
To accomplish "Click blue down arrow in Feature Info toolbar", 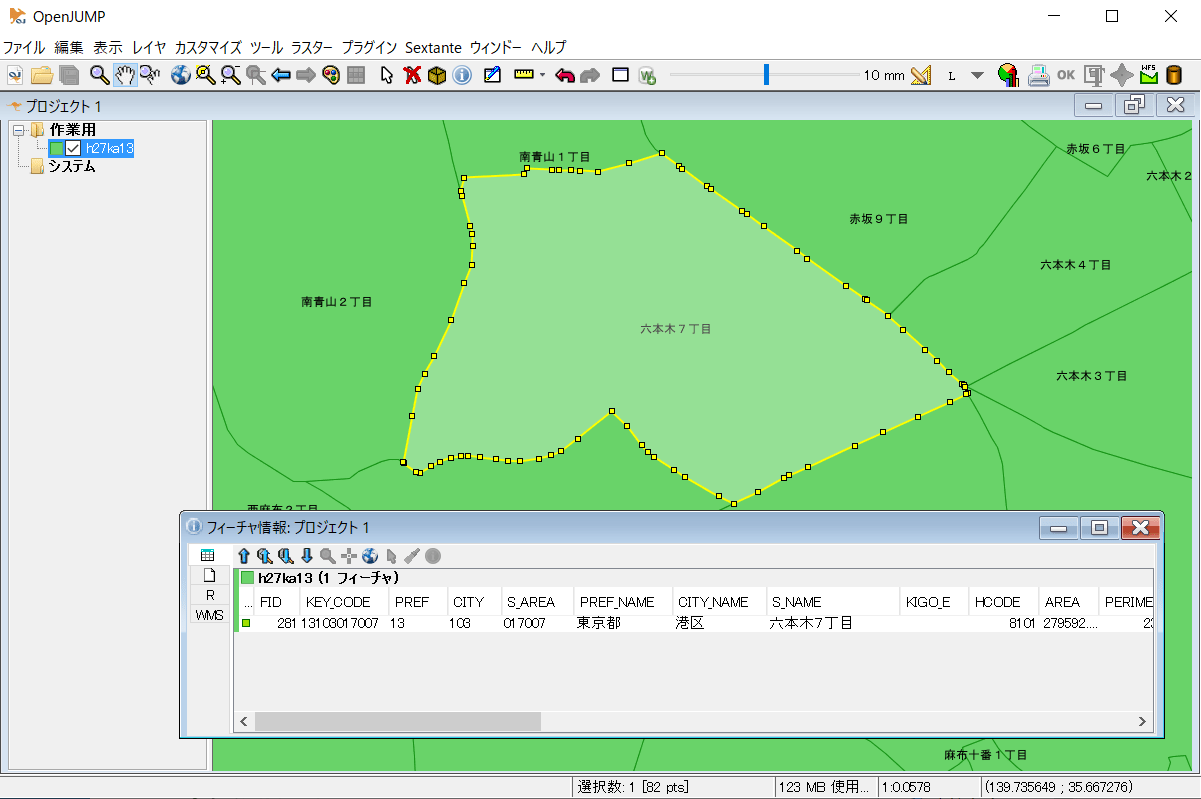I will click(x=307, y=556).
